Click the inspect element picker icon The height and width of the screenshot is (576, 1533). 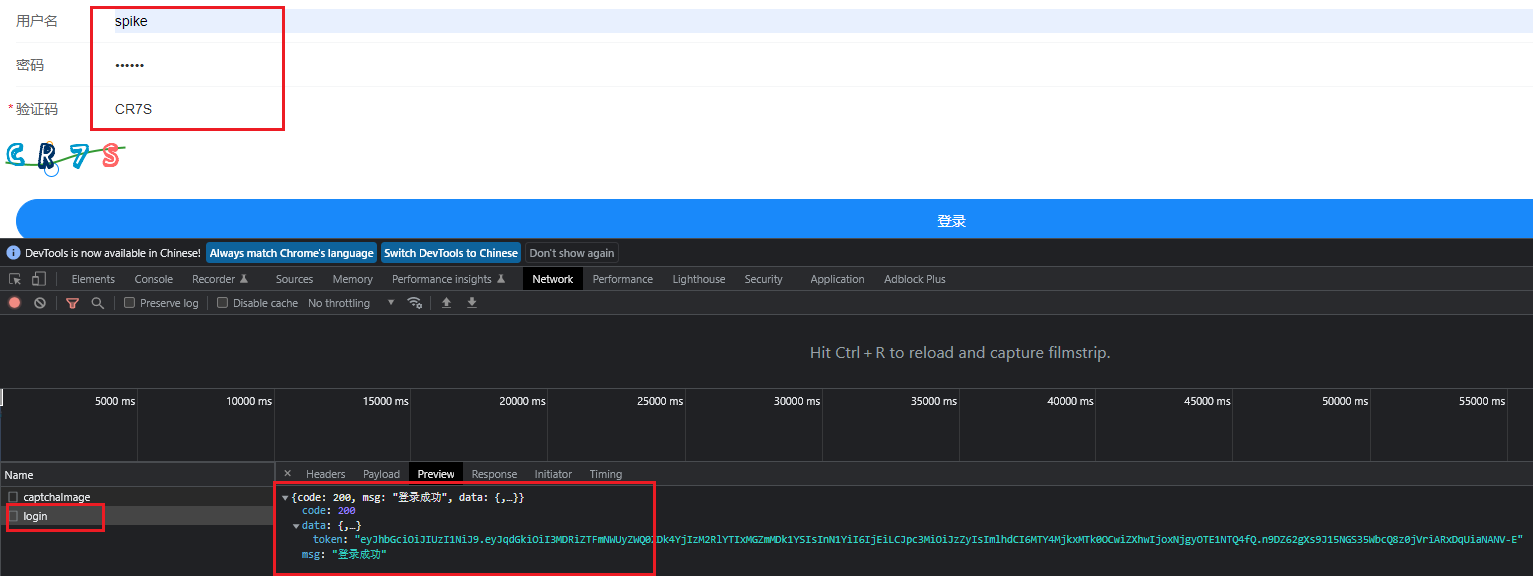tap(15, 279)
